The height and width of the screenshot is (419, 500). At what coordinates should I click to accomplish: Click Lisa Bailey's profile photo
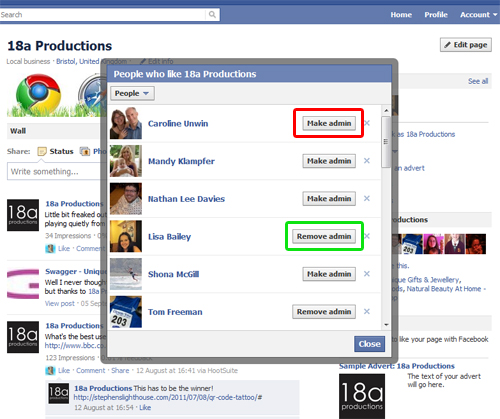126,236
